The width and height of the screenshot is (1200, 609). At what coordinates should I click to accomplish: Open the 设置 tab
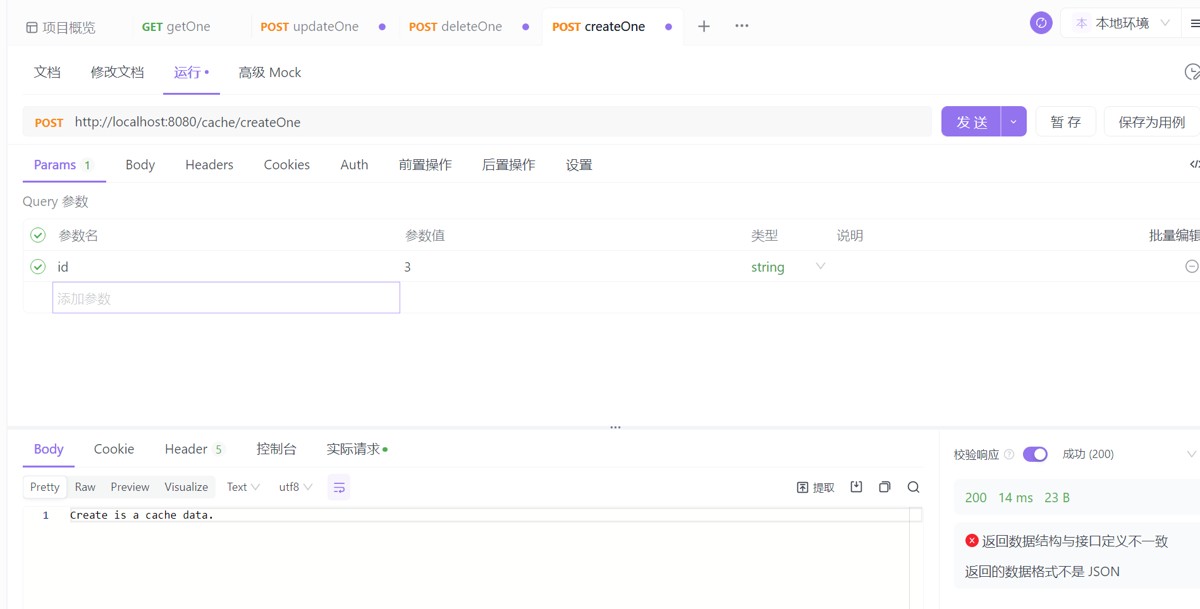point(579,165)
